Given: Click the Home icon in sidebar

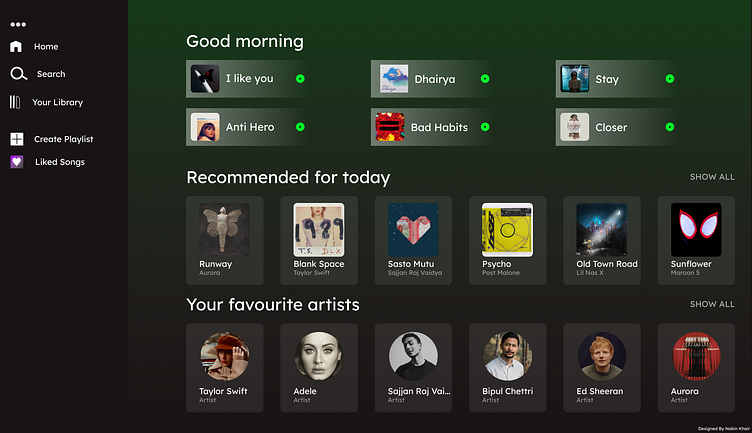Looking at the screenshot, I should 16,46.
